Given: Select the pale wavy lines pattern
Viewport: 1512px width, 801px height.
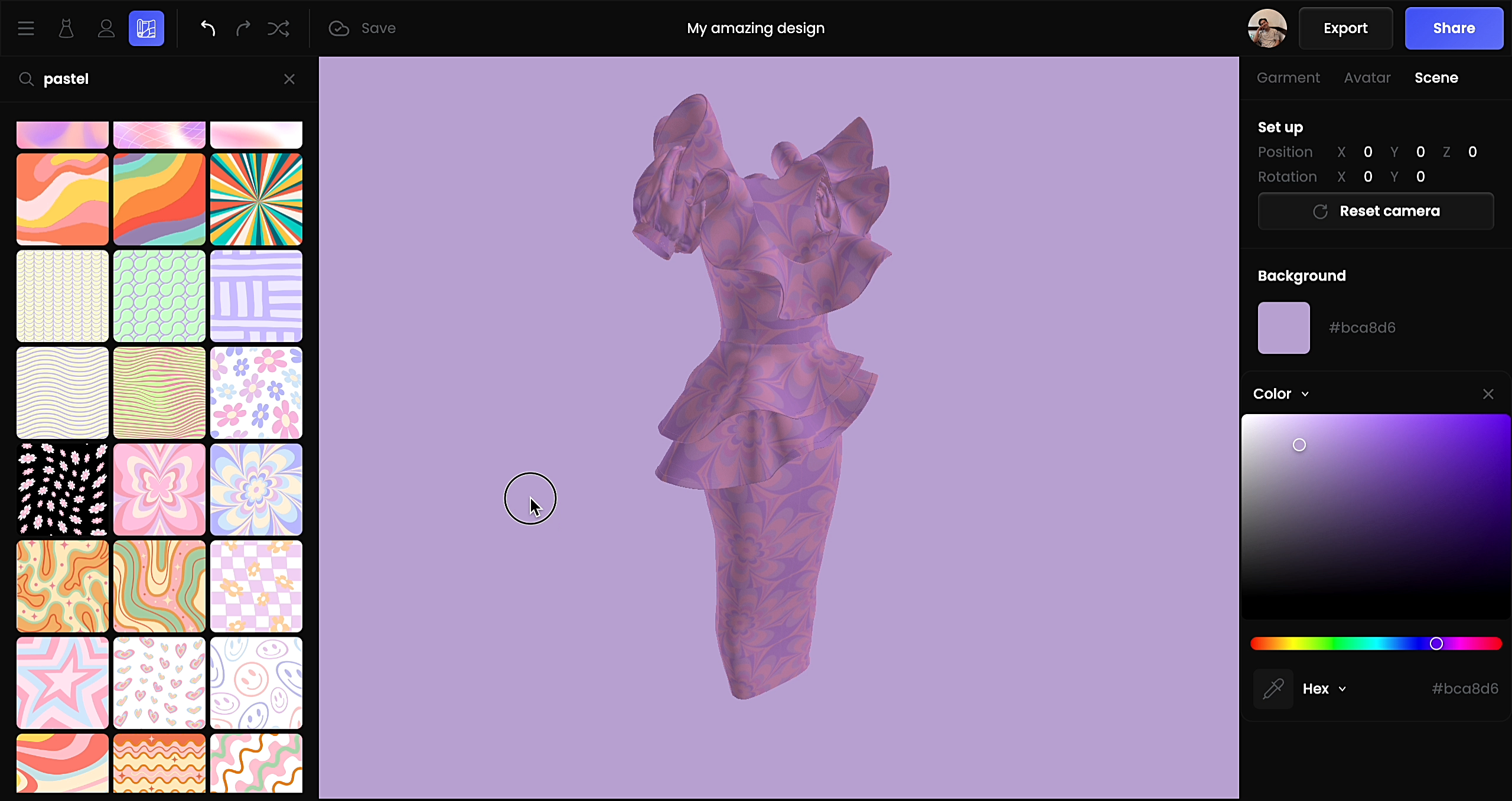Looking at the screenshot, I should [x=63, y=393].
